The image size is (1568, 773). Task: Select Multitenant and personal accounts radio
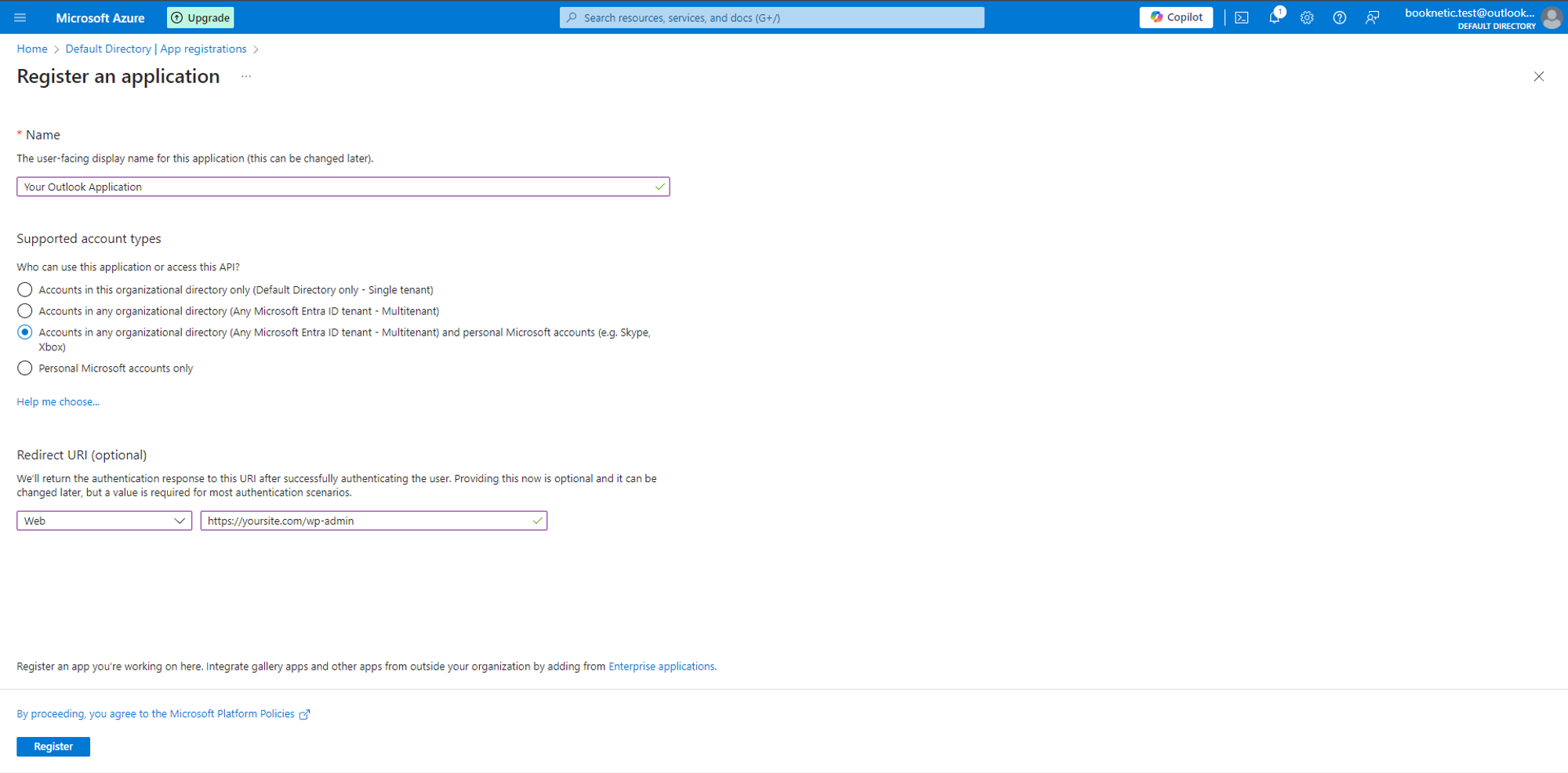pos(25,332)
